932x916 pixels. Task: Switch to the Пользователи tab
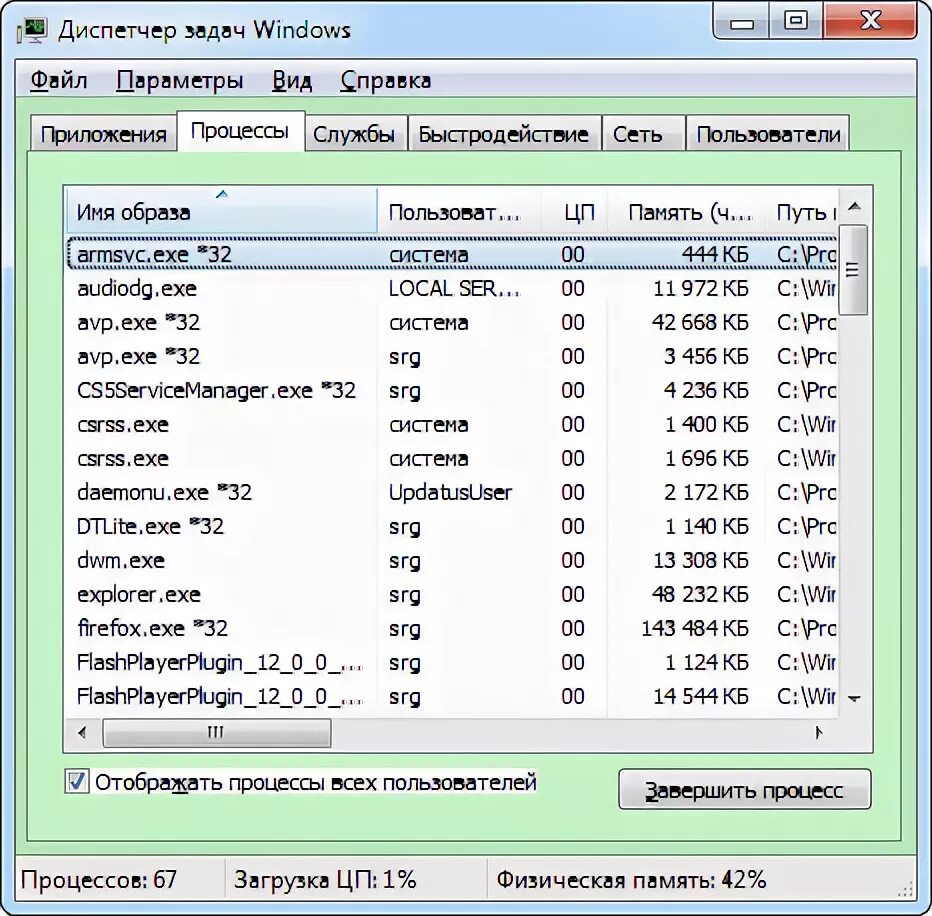point(768,134)
